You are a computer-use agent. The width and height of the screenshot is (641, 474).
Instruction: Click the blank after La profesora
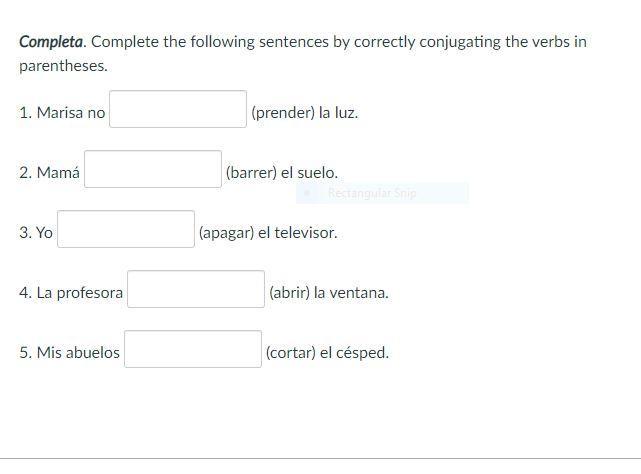coord(196,289)
